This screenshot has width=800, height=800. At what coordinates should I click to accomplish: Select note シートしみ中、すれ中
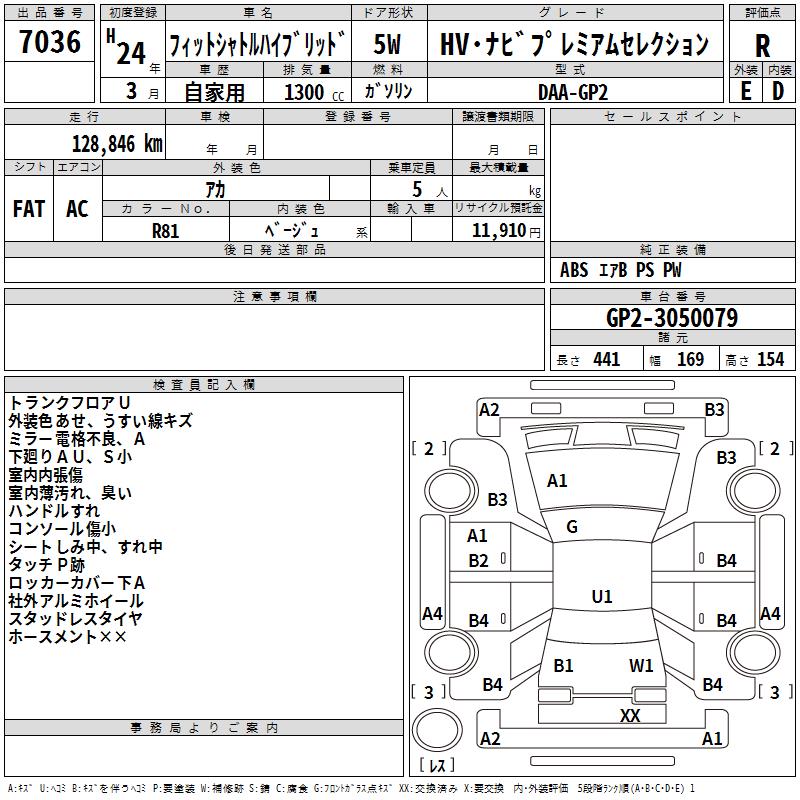coord(86,547)
